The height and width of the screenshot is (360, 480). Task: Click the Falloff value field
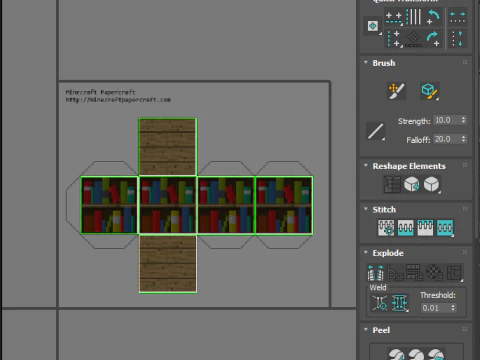(x=447, y=139)
